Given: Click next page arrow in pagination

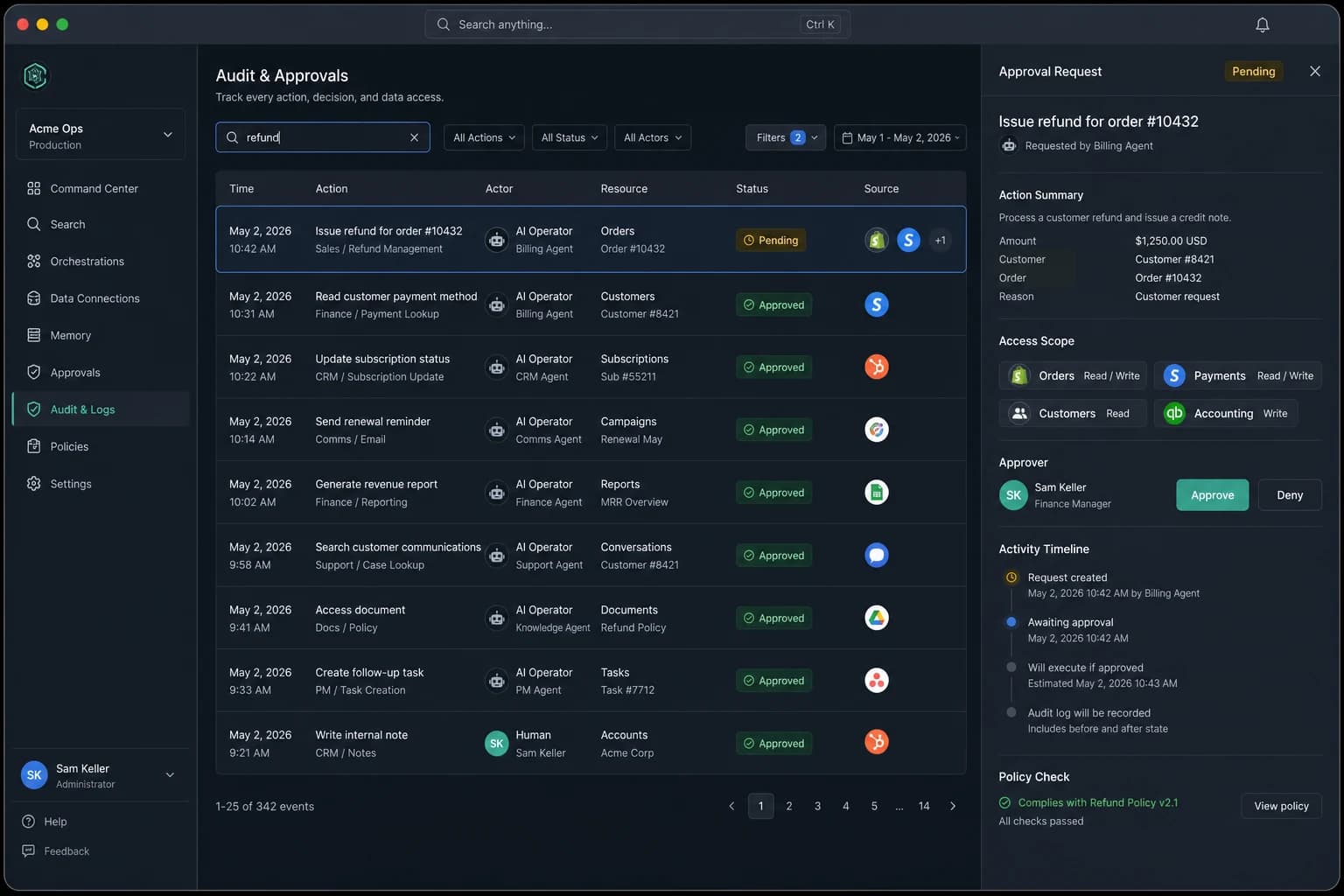Looking at the screenshot, I should 953,806.
